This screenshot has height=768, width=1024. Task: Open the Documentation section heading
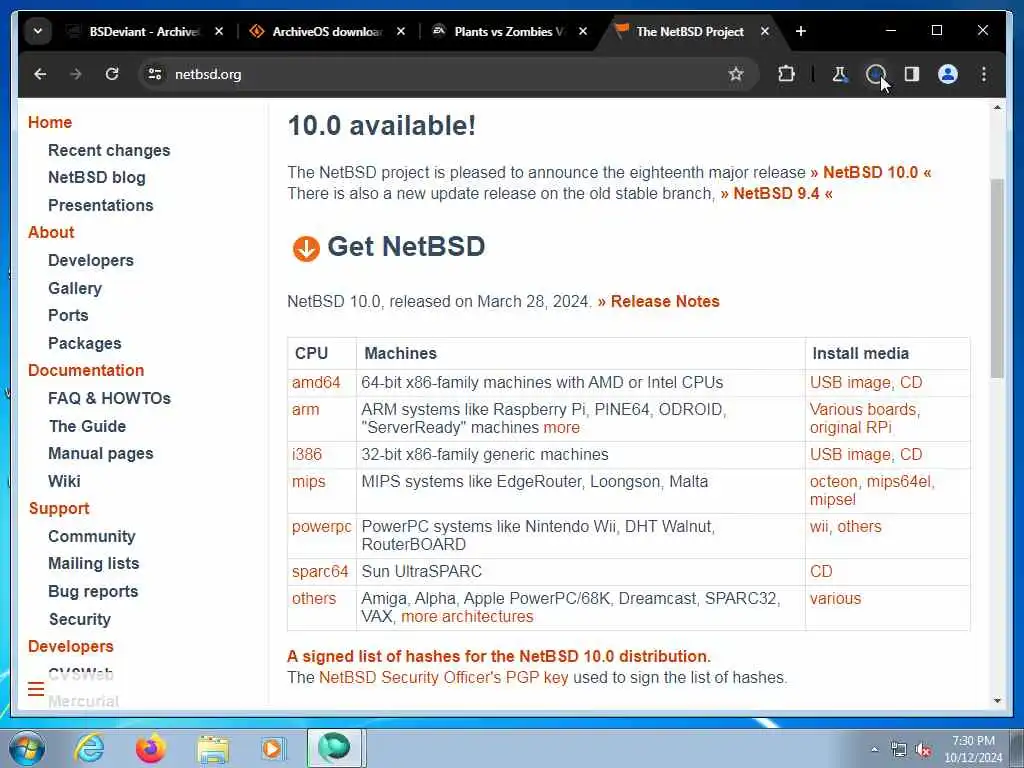pos(86,370)
